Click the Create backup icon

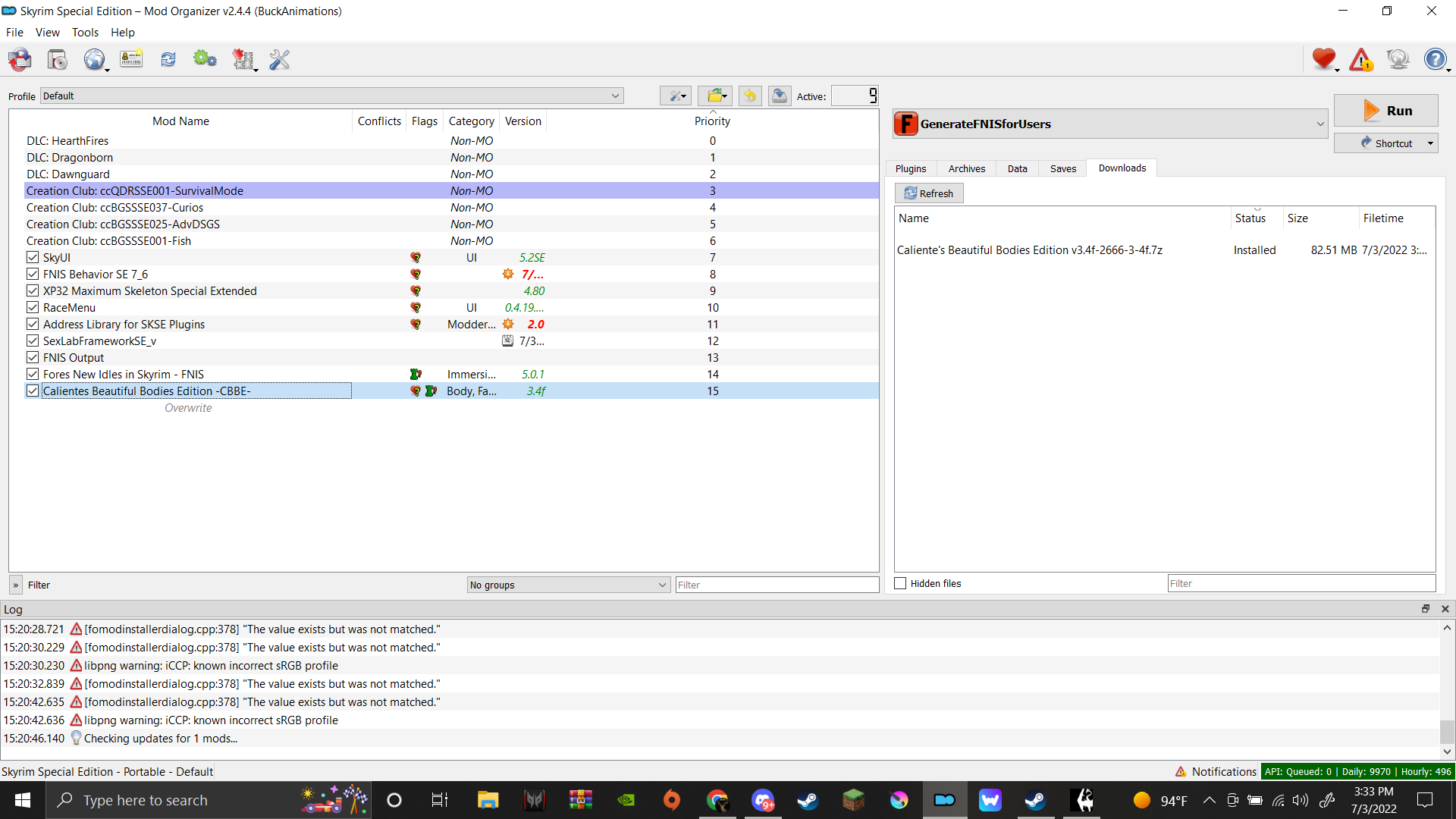coord(779,96)
